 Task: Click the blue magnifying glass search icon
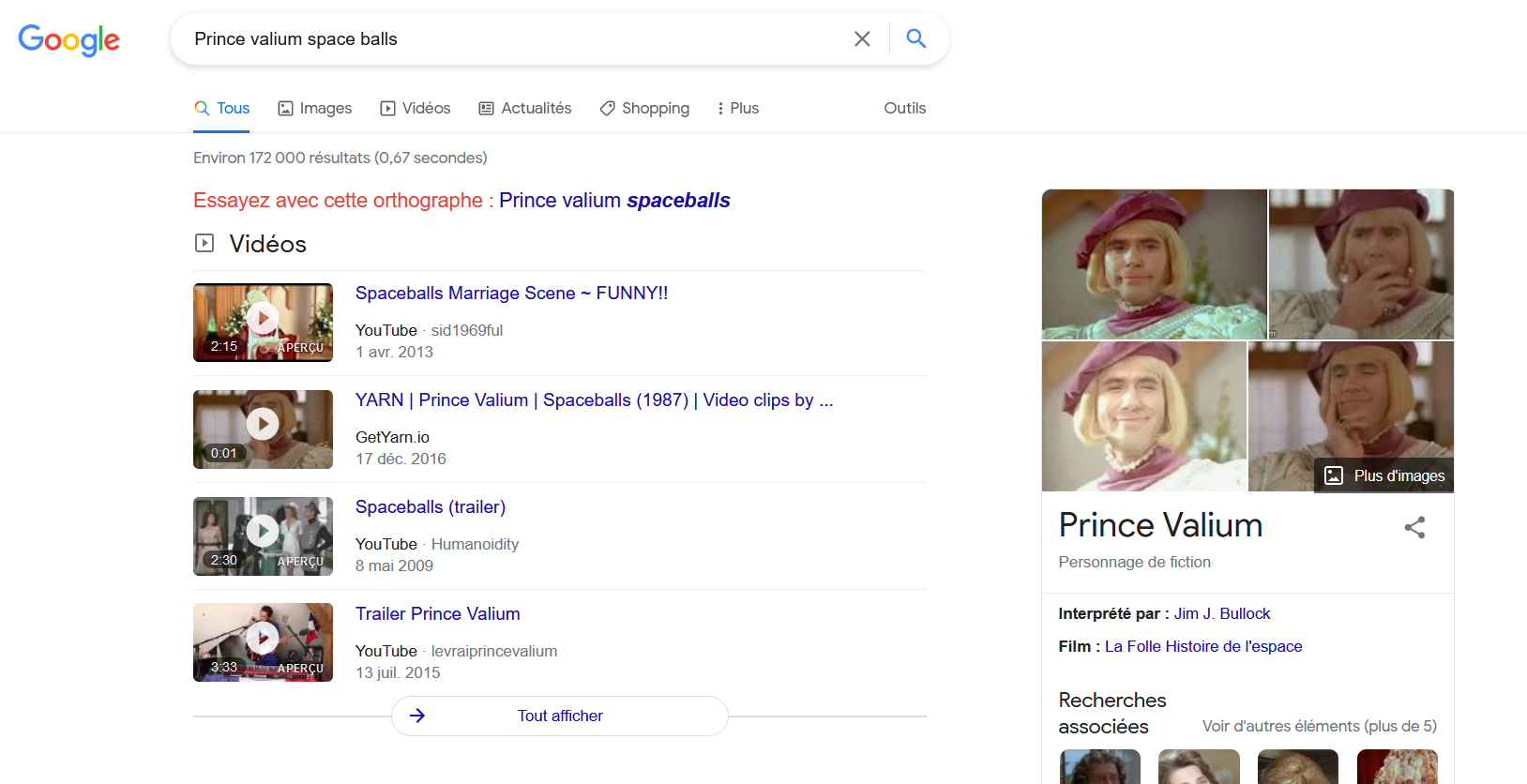coord(916,38)
